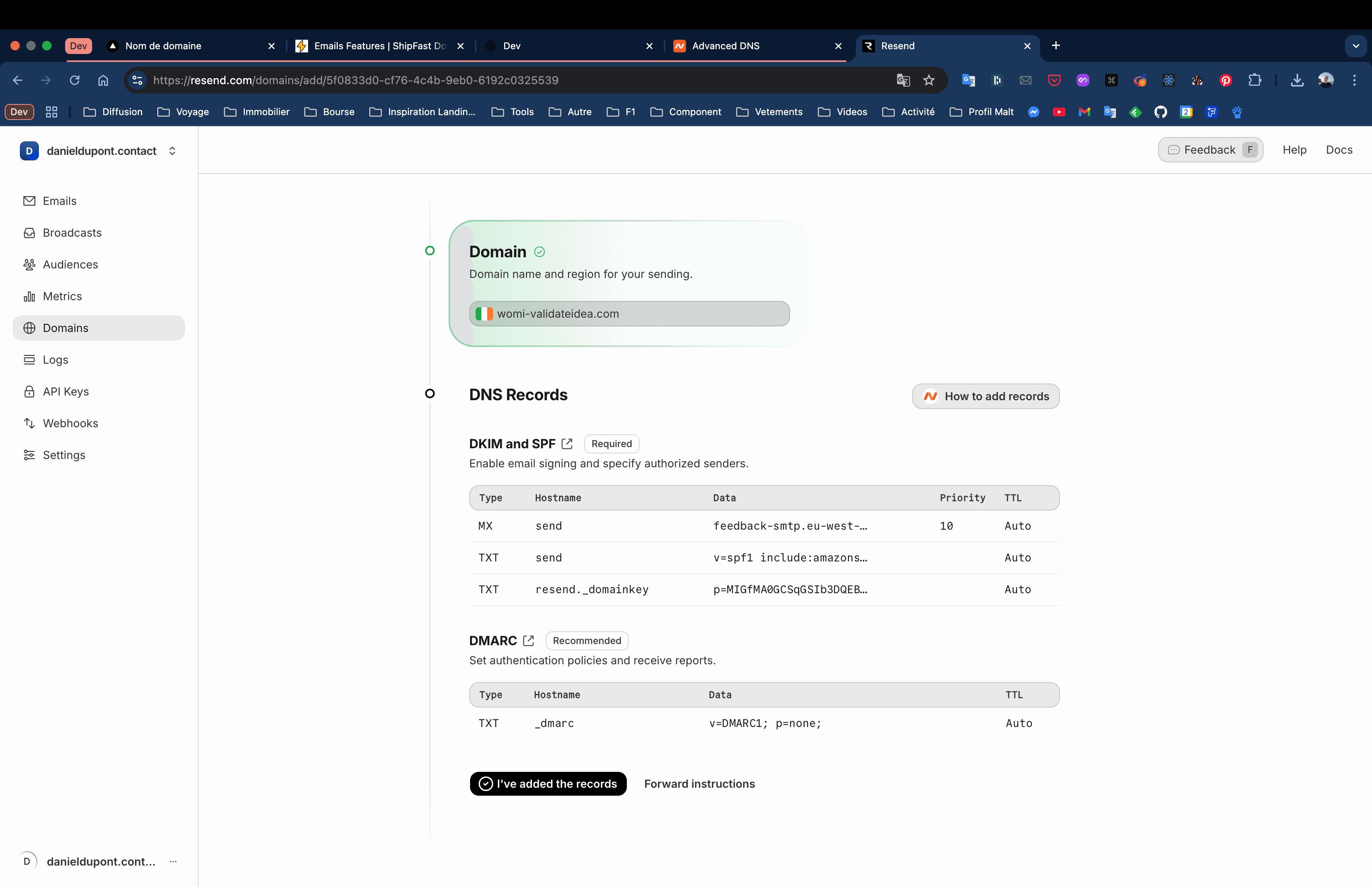Open the account options ellipsis at the bottom

[173, 862]
